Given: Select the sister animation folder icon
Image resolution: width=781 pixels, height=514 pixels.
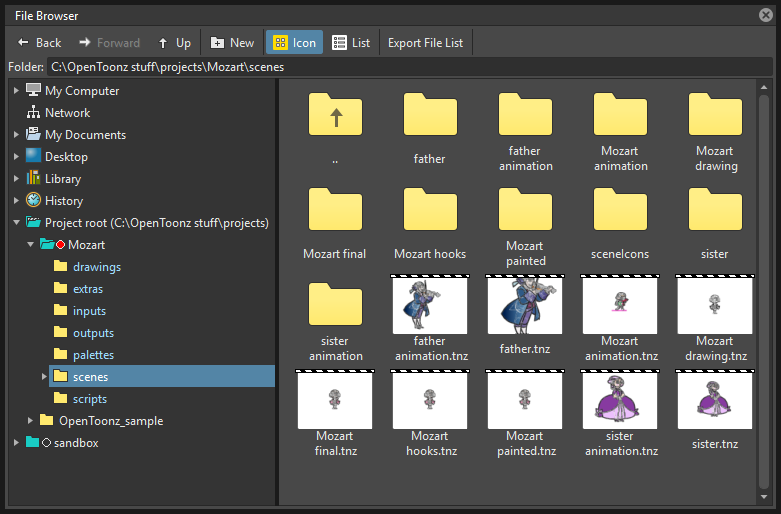Looking at the screenshot, I should pos(335,304).
